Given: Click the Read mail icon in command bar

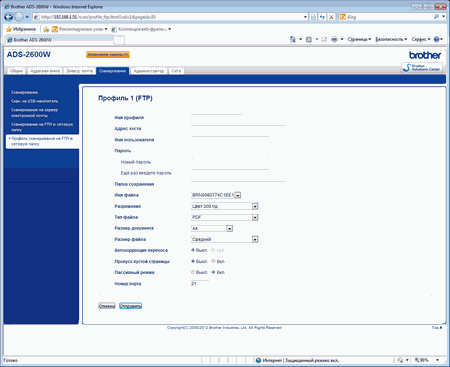Looking at the screenshot, I should coord(324,39).
